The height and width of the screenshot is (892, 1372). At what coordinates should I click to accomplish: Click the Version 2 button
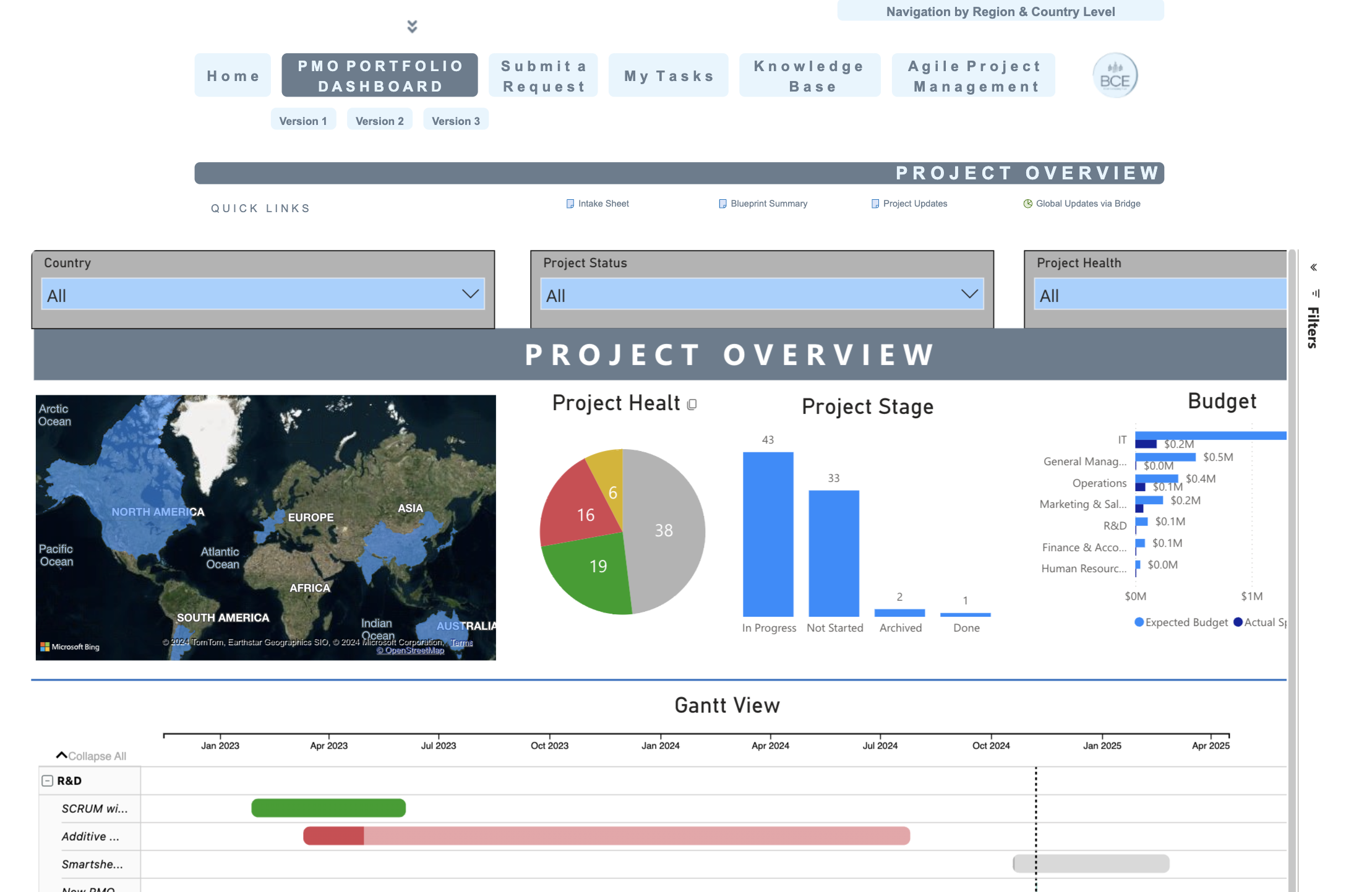pos(379,121)
